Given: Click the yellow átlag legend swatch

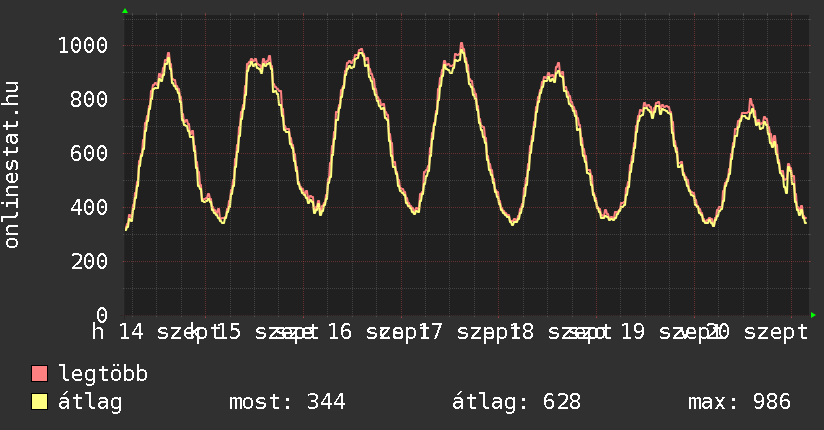Looking at the screenshot, I should tap(39, 402).
